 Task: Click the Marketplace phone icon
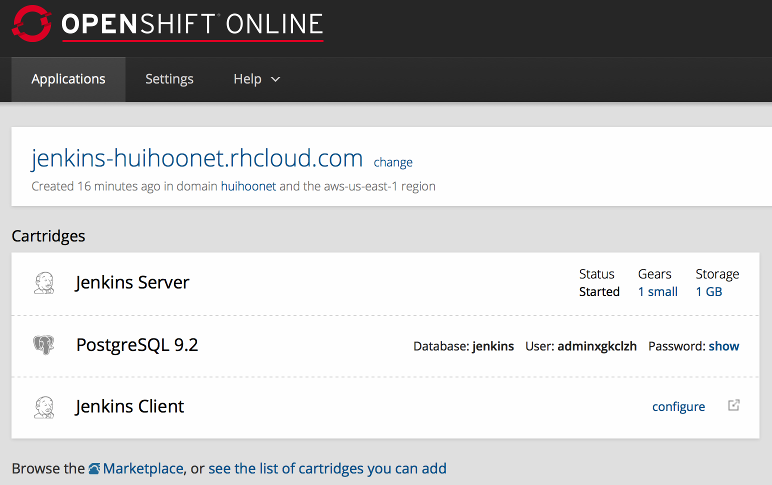[94, 468]
